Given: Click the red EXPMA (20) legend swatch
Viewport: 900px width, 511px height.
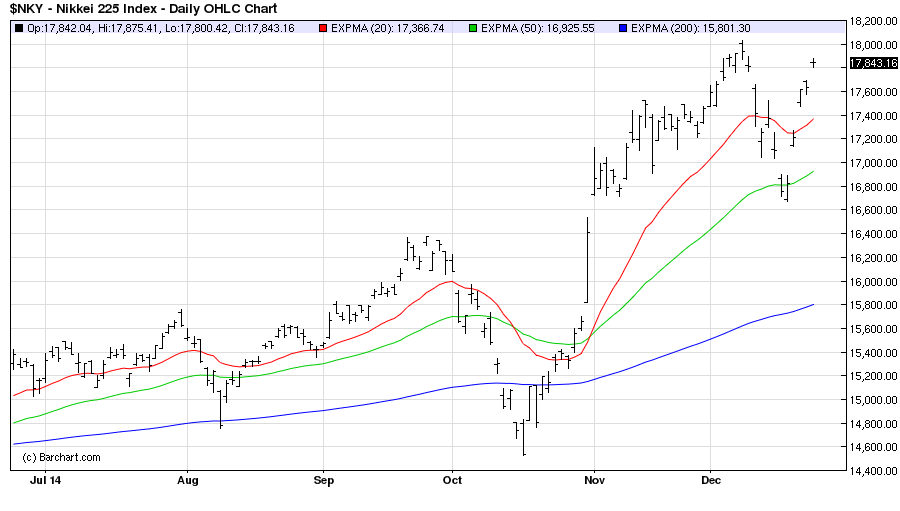Looking at the screenshot, I should click(x=323, y=28).
